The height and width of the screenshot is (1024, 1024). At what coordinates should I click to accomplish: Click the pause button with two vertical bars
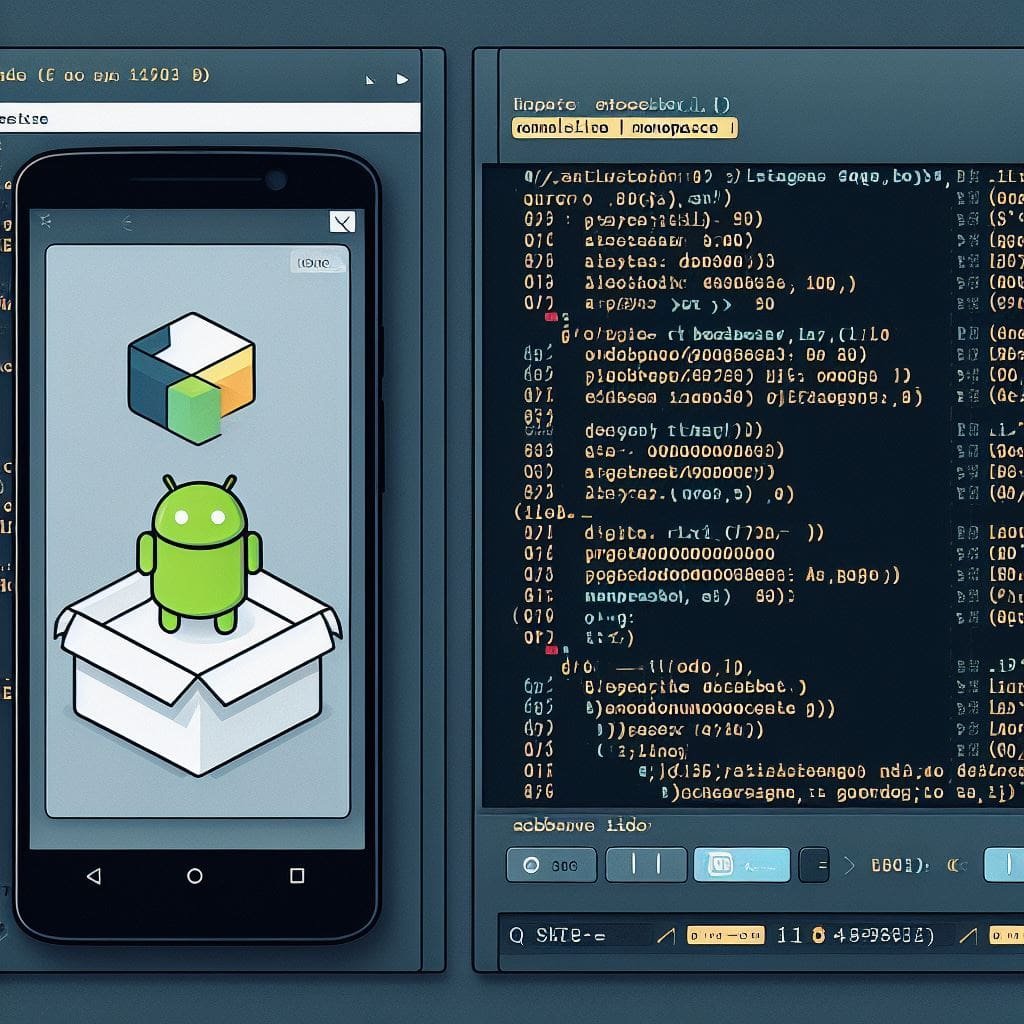[x=646, y=865]
